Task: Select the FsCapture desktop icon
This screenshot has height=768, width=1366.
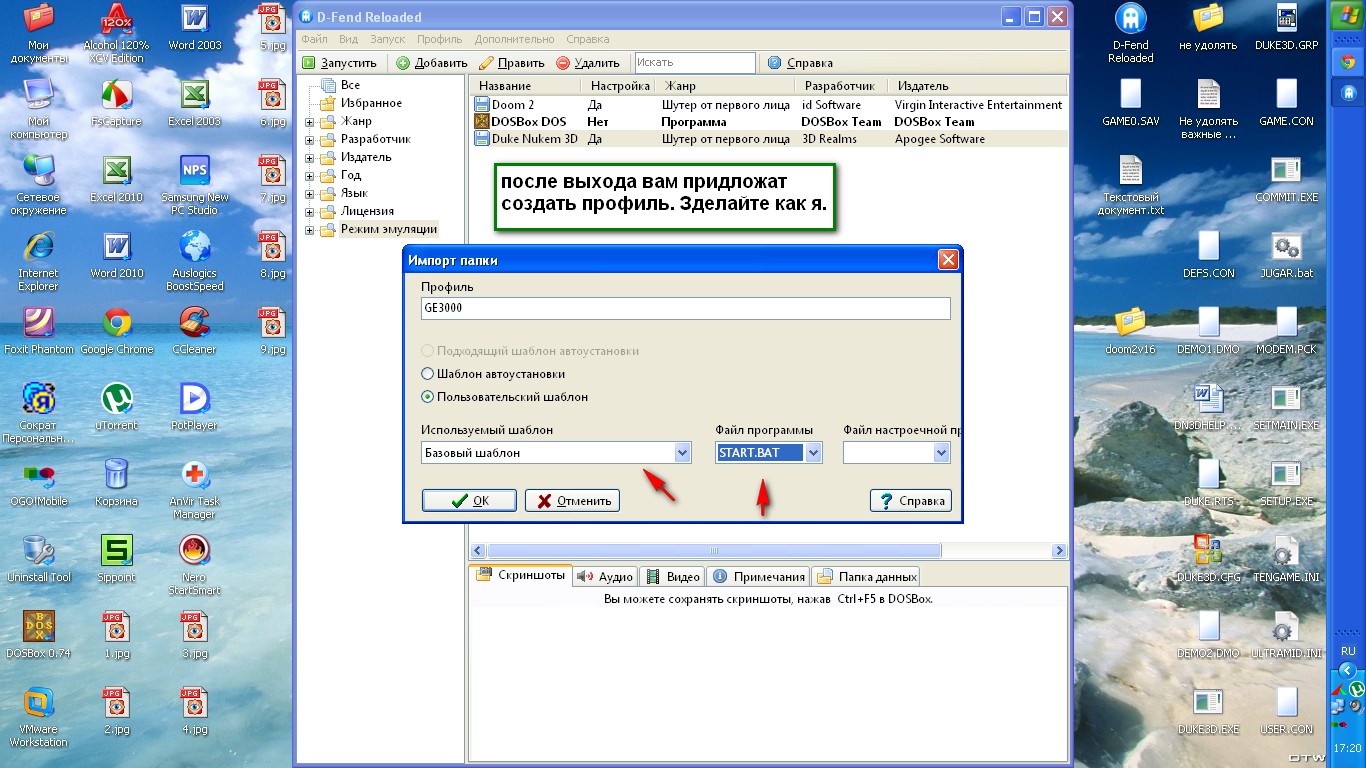Action: 116,103
